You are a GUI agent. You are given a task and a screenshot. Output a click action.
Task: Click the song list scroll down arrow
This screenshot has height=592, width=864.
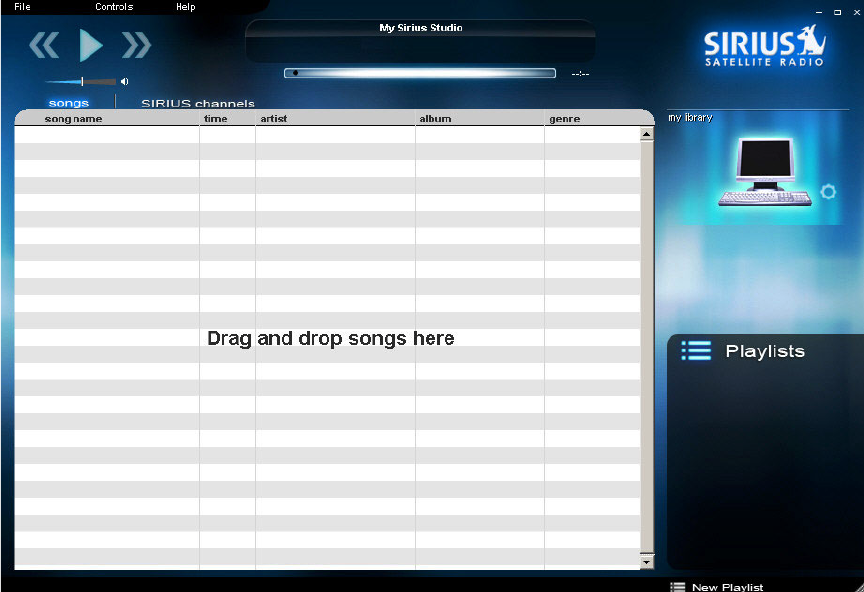click(x=647, y=562)
